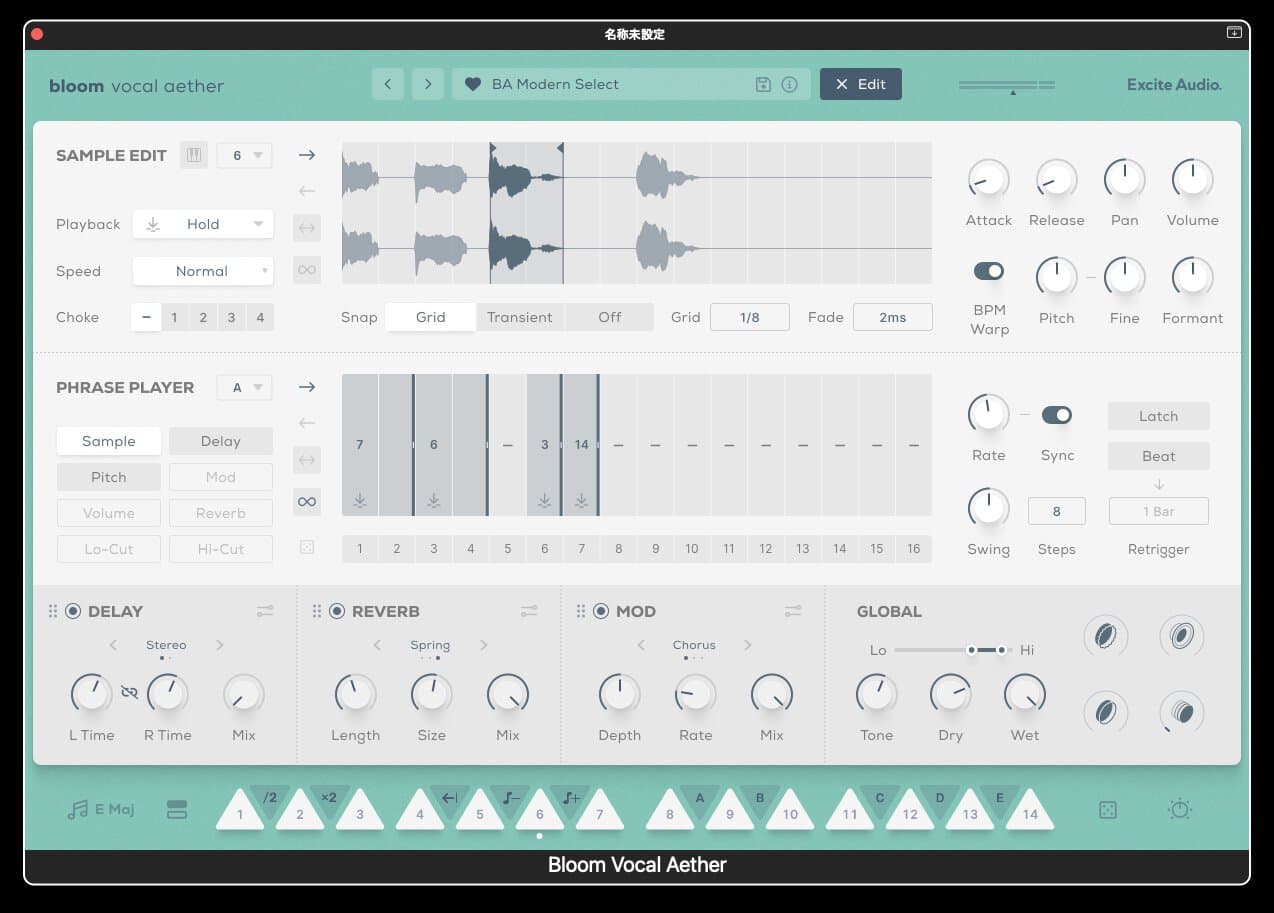Toggle the Reverb effect power button
Screen dimensions: 1274x913
point(337,611)
